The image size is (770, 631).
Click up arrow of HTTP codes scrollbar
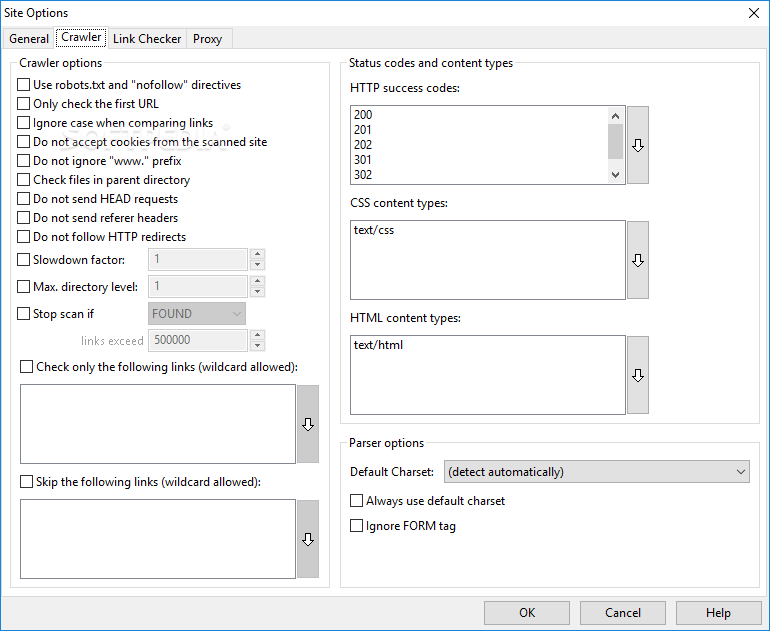[x=615, y=116]
